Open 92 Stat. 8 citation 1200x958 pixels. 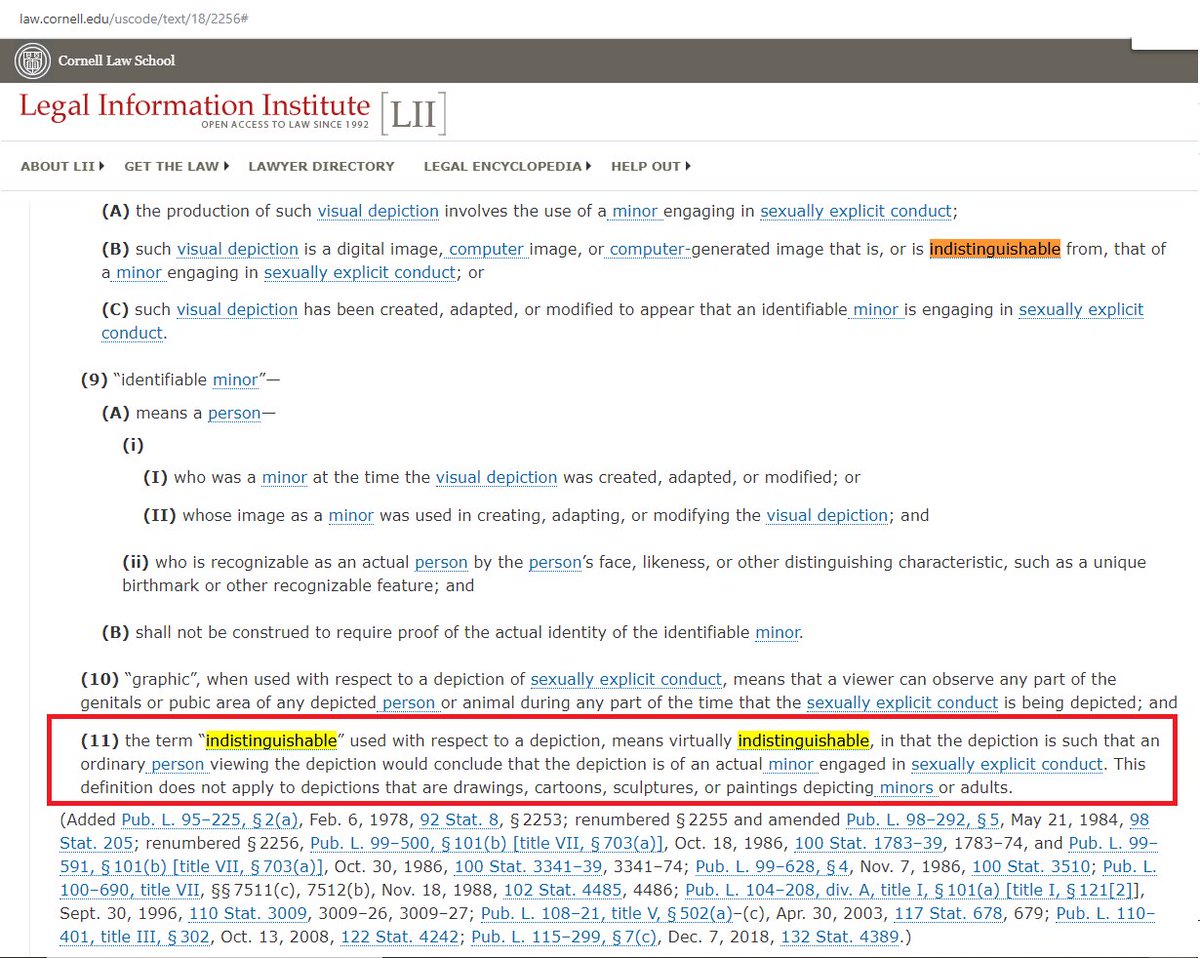(461, 820)
